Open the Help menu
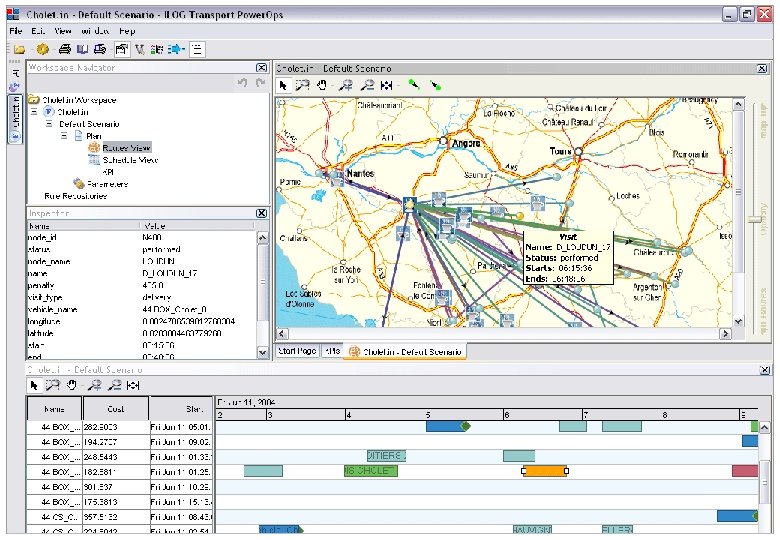The width and height of the screenshot is (780, 540). [127, 31]
